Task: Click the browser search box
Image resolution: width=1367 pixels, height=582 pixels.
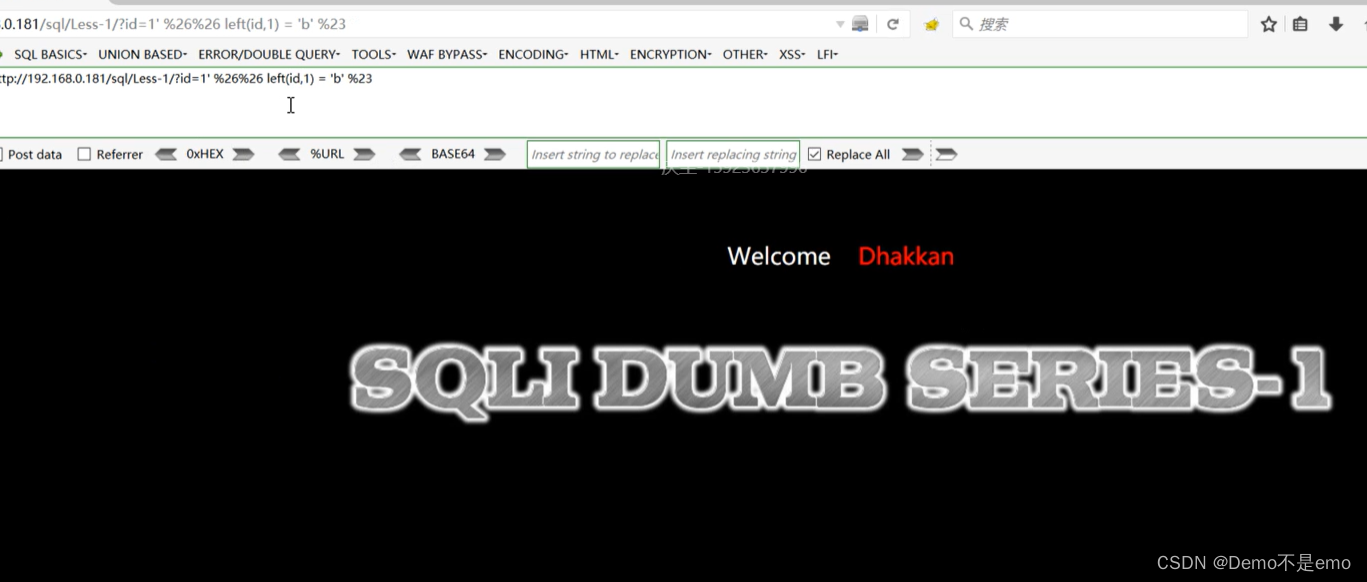Action: click(x=1100, y=24)
